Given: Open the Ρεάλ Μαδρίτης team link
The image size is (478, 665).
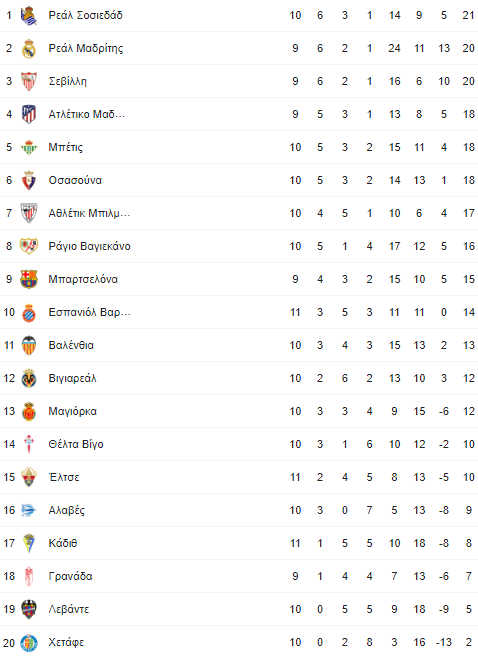Looking at the screenshot, I should [86, 48].
